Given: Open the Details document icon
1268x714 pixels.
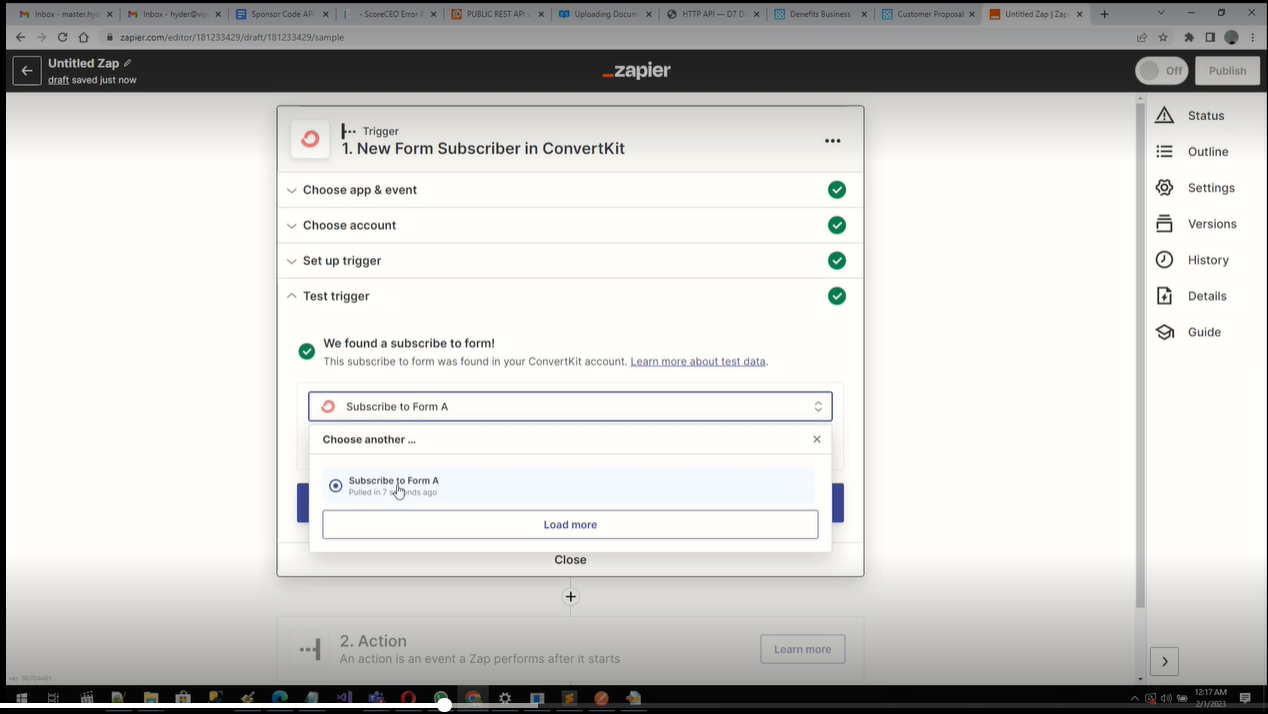Looking at the screenshot, I should click(x=1164, y=296).
